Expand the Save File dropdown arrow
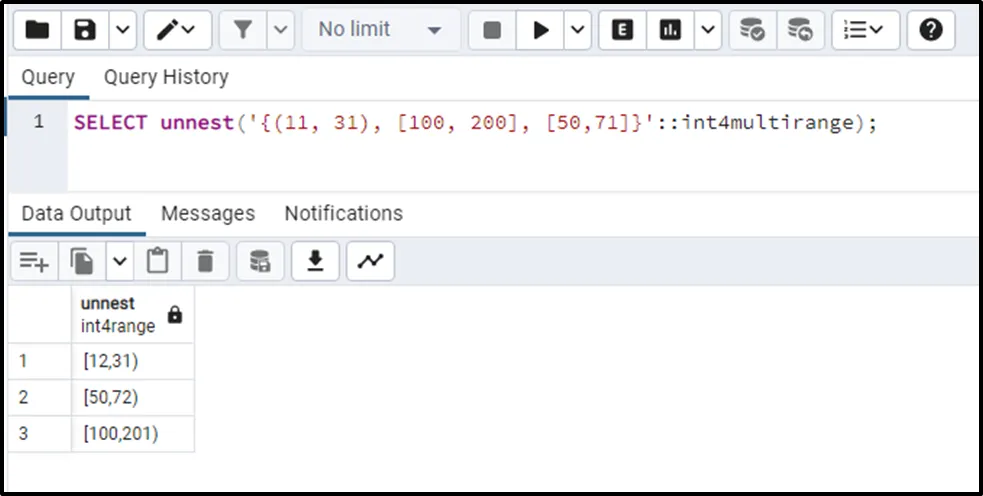Image resolution: width=983 pixels, height=496 pixels. 122,31
